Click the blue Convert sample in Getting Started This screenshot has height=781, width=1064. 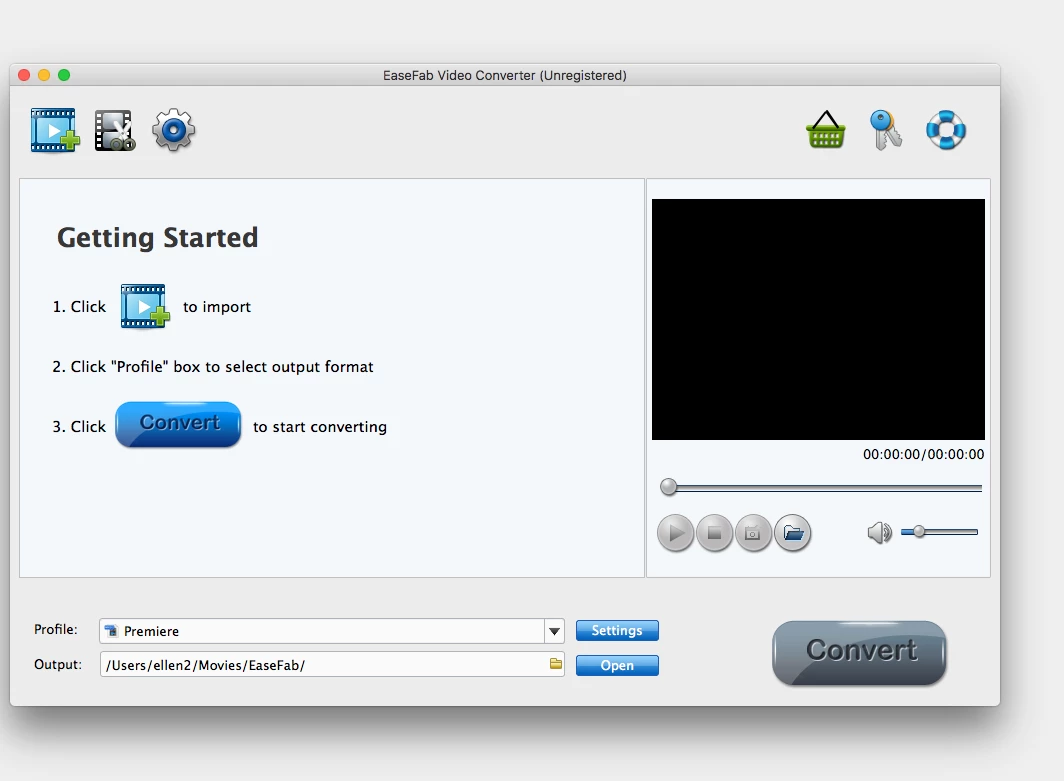178,424
